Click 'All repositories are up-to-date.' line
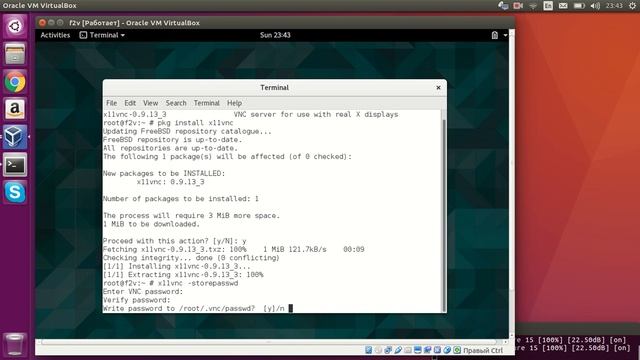640x360 pixels. click(x=170, y=148)
